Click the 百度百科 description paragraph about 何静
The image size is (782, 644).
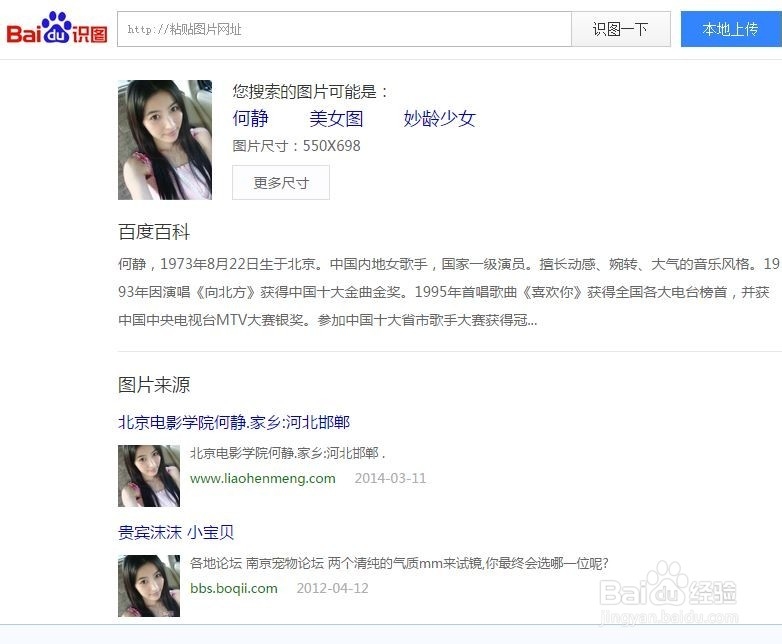click(x=449, y=292)
